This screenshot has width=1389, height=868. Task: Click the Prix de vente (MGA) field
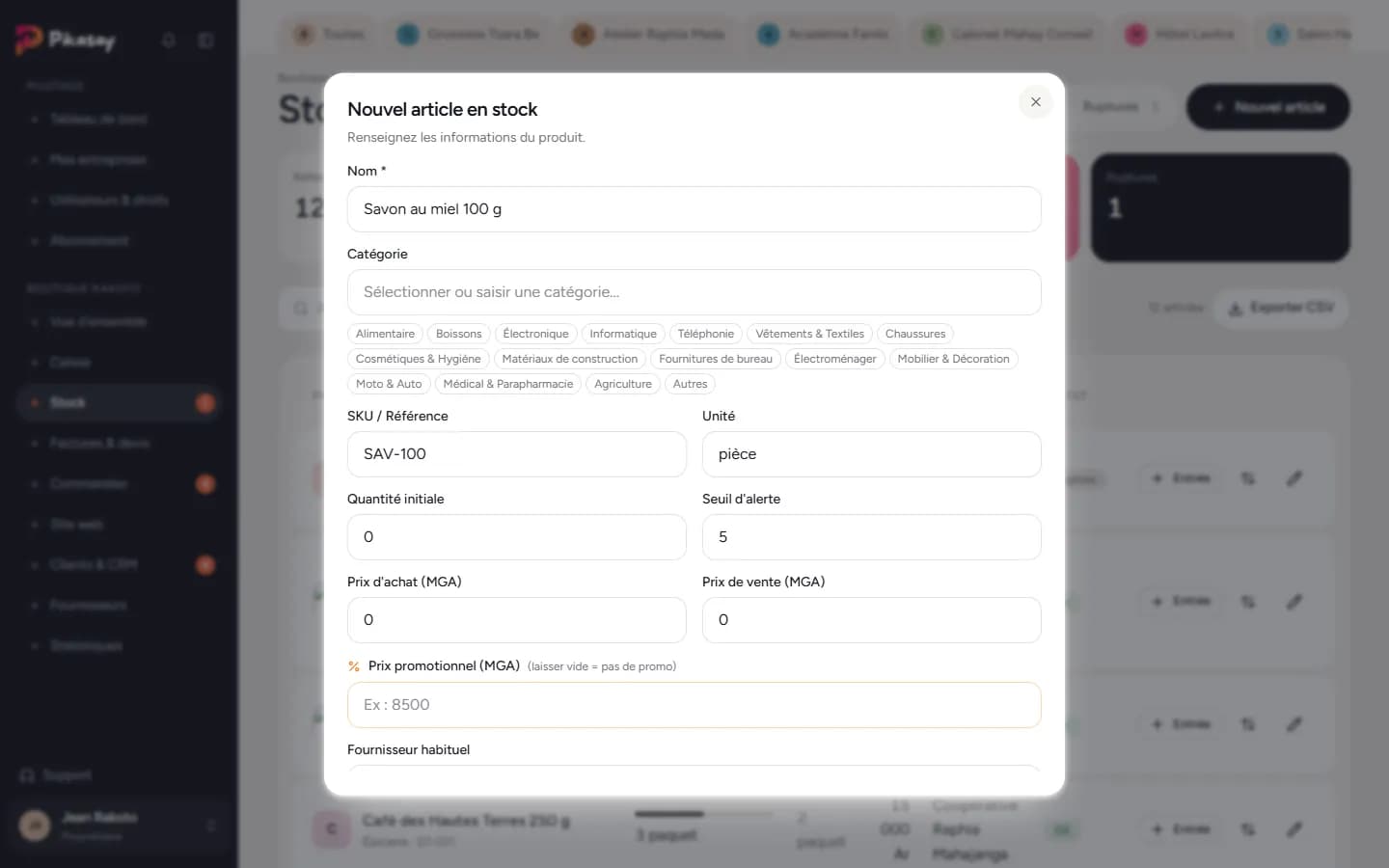(x=872, y=620)
